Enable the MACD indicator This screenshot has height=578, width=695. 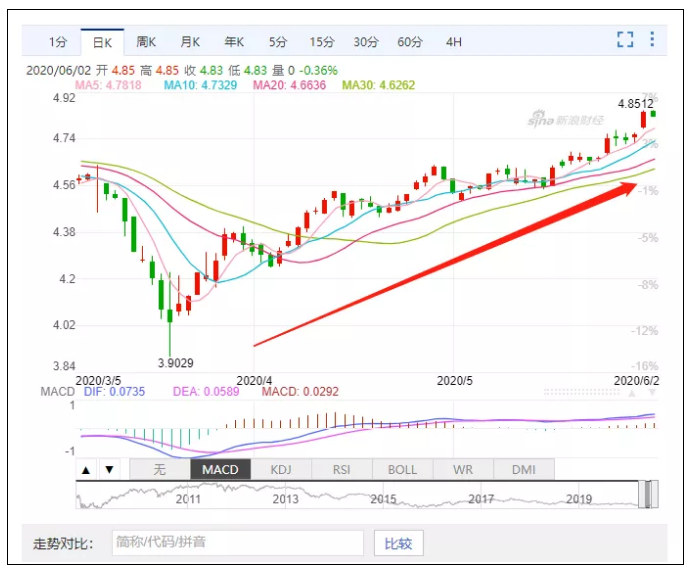coord(220,469)
